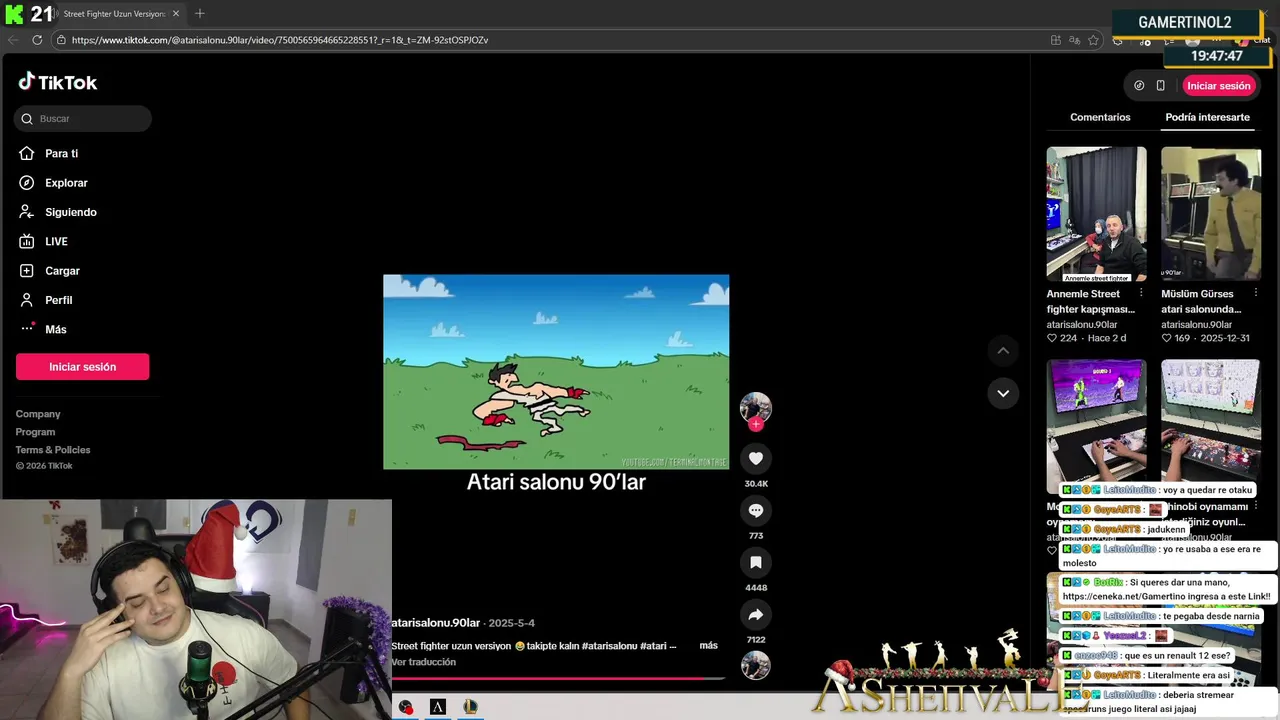Go to previous video up arrow
Viewport: 1280px width, 720px height.
(x=1003, y=351)
